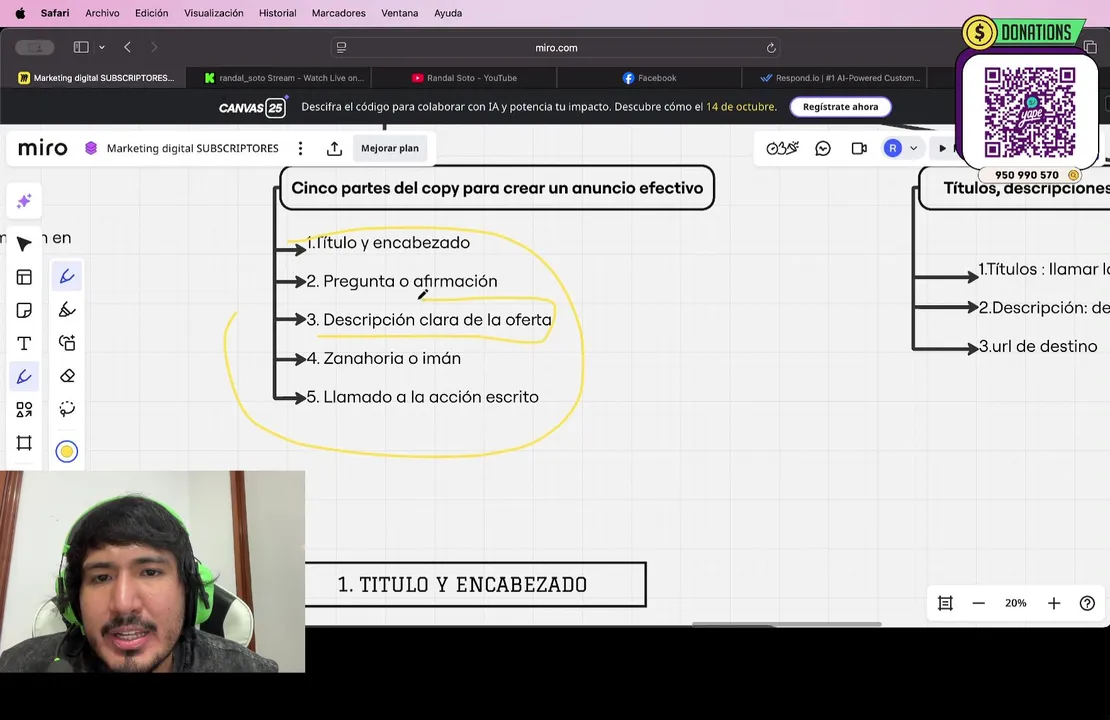The image size is (1110, 720).
Task: Select '4. Zanahoria o imán' text
Action: tap(384, 358)
